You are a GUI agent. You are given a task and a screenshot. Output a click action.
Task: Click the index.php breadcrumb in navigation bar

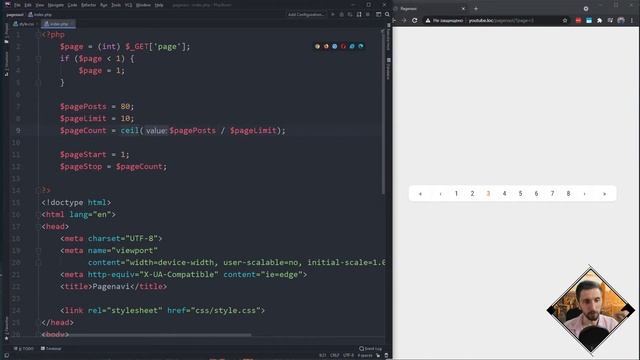pyautogui.click(x=40, y=15)
